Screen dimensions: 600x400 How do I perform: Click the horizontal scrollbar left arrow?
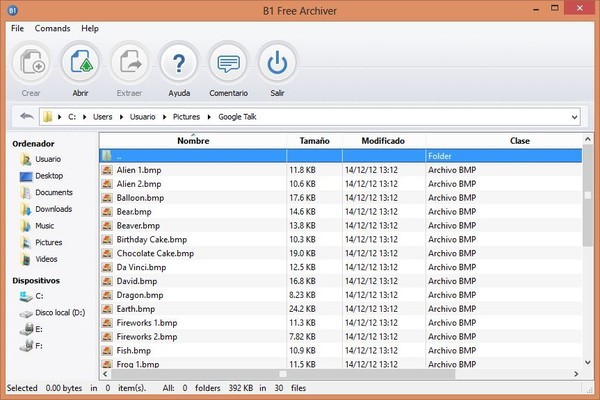pos(106,374)
